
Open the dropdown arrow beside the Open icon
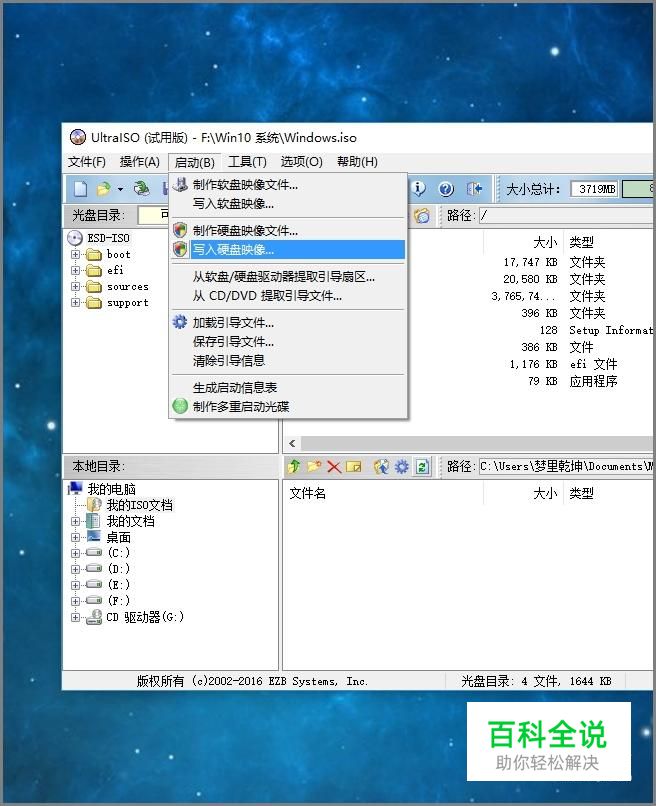(x=120, y=190)
